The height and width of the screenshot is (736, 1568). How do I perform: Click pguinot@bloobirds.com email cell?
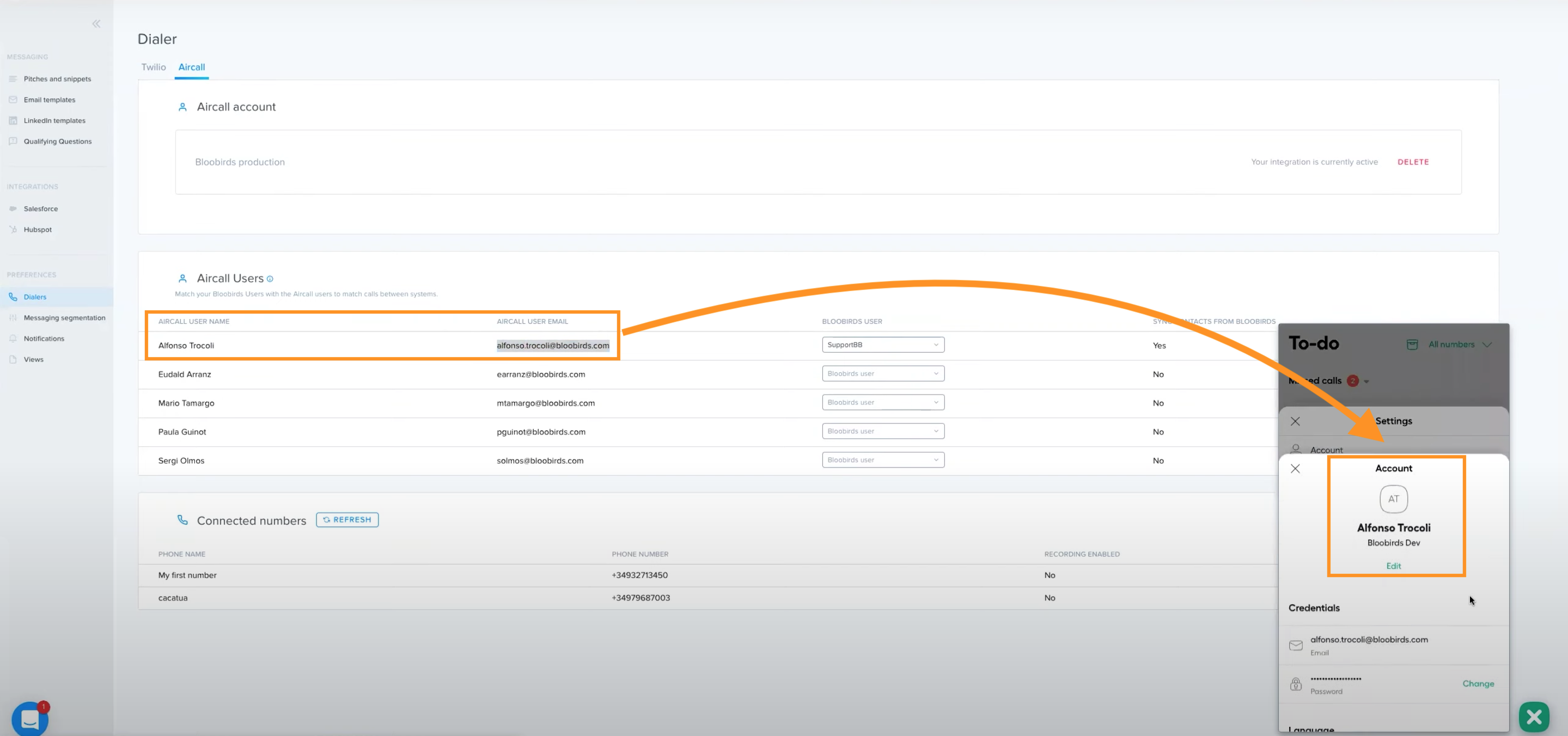[x=540, y=432]
